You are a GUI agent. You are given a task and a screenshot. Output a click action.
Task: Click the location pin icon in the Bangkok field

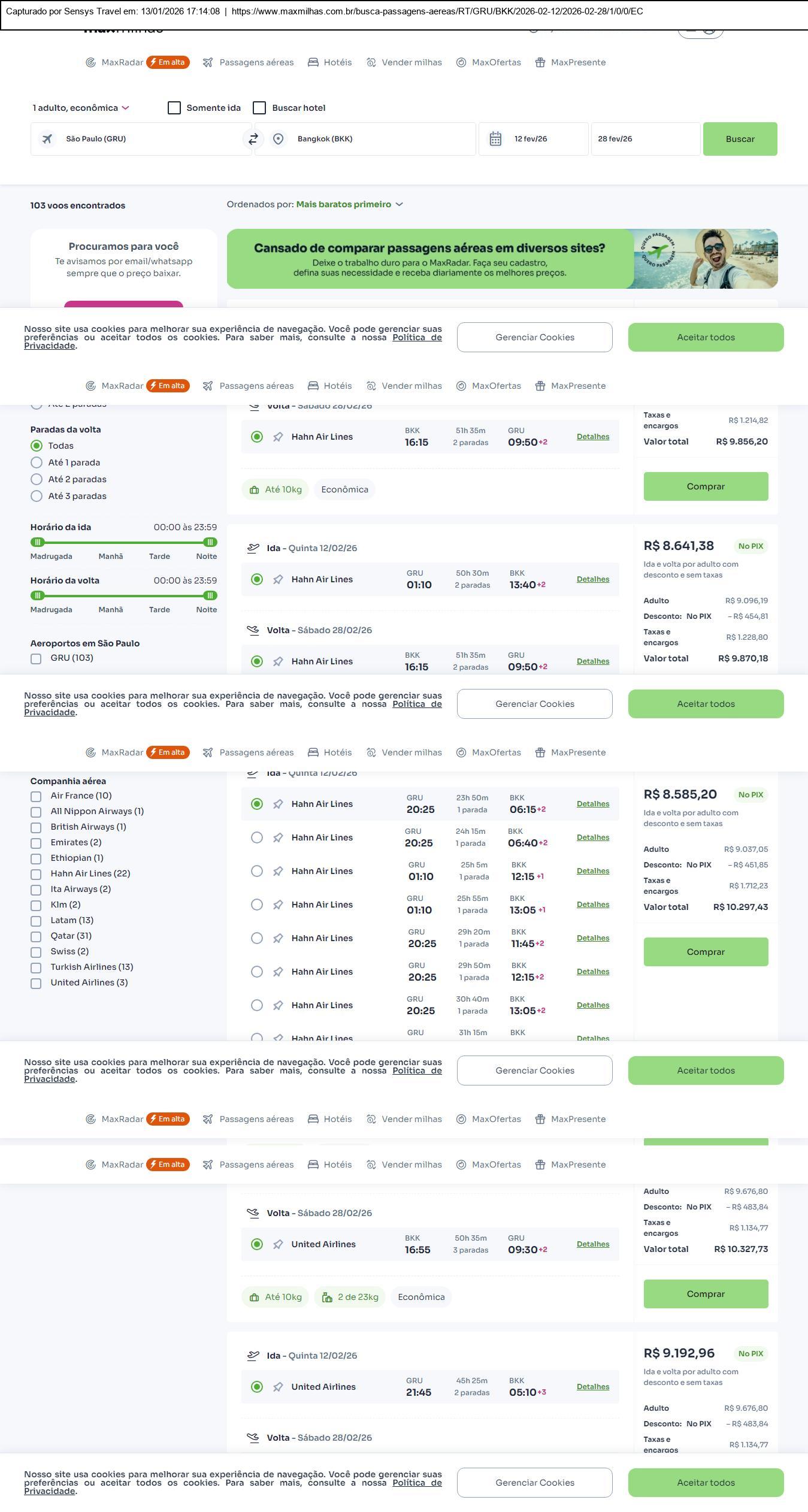click(x=278, y=139)
